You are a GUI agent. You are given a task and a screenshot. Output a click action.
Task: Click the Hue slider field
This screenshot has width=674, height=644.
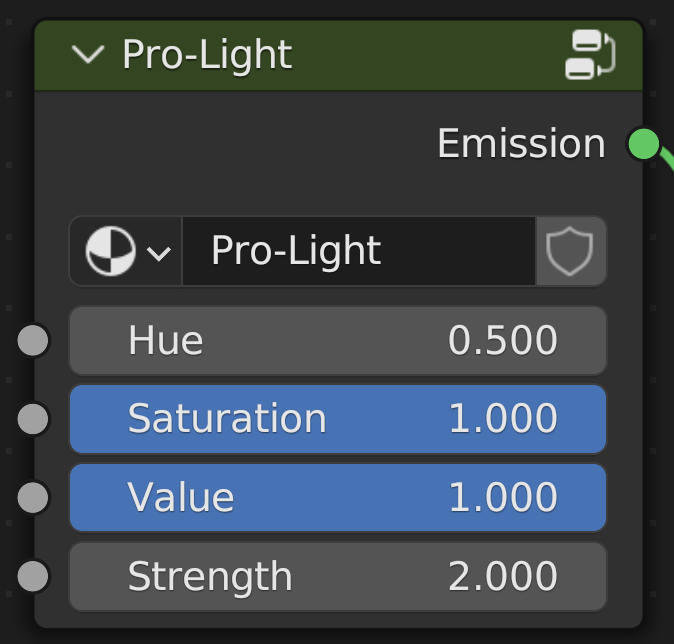[x=337, y=341]
